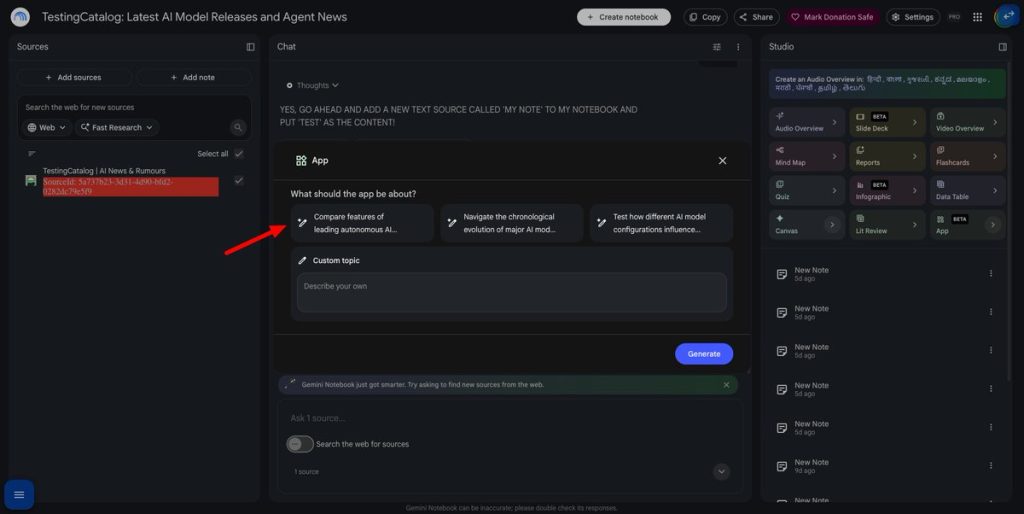Focus the Ask 1 source chat input

[509, 418]
